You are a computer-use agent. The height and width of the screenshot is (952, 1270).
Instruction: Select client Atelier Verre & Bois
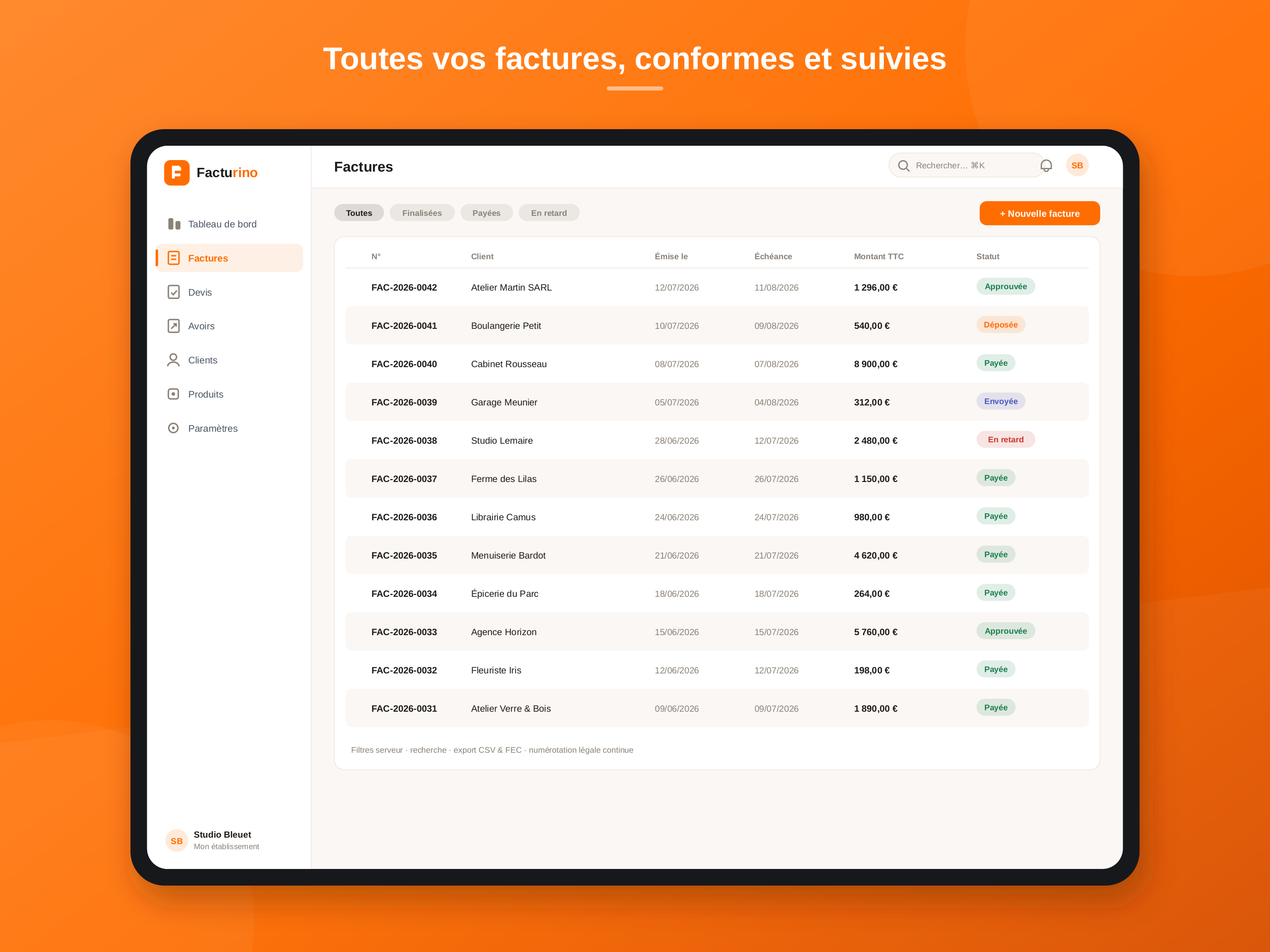pyautogui.click(x=510, y=708)
